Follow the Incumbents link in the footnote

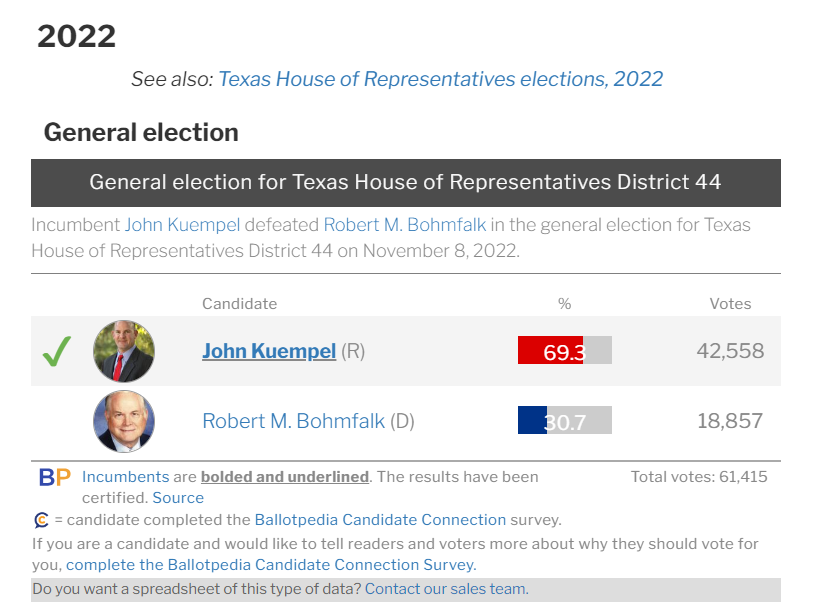[124, 477]
